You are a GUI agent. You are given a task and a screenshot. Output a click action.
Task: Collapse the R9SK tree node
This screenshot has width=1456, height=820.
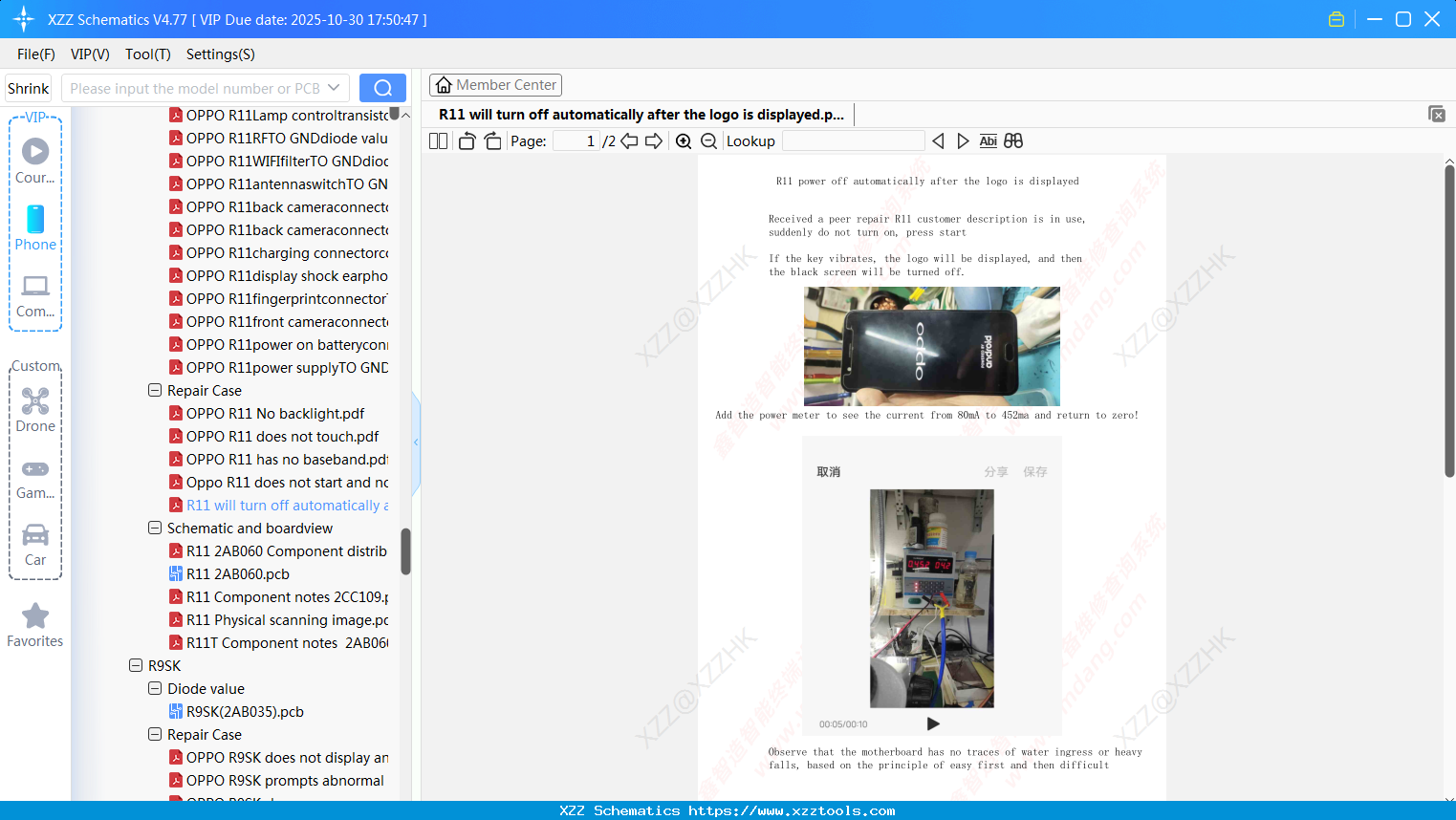pyautogui.click(x=136, y=665)
